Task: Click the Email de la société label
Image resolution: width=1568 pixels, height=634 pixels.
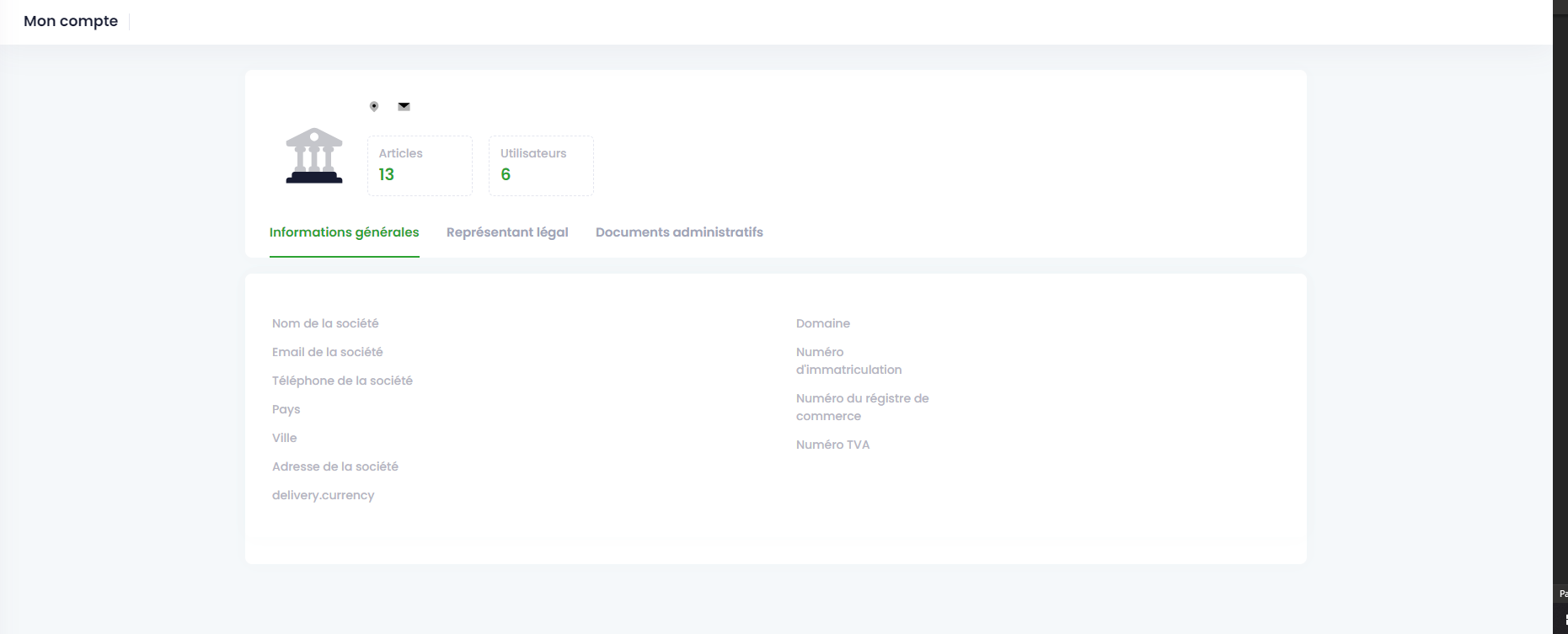Action: click(x=327, y=352)
